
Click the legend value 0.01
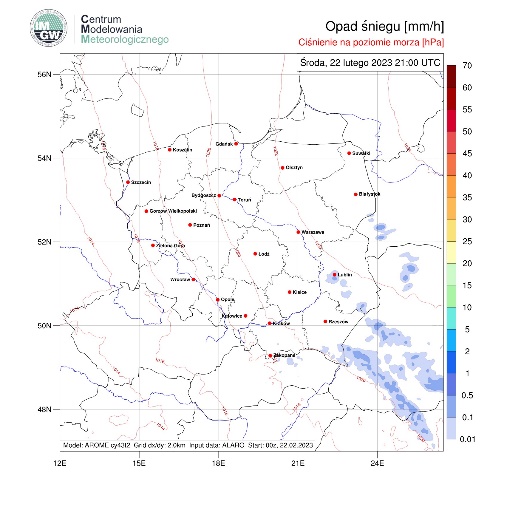[467, 439]
